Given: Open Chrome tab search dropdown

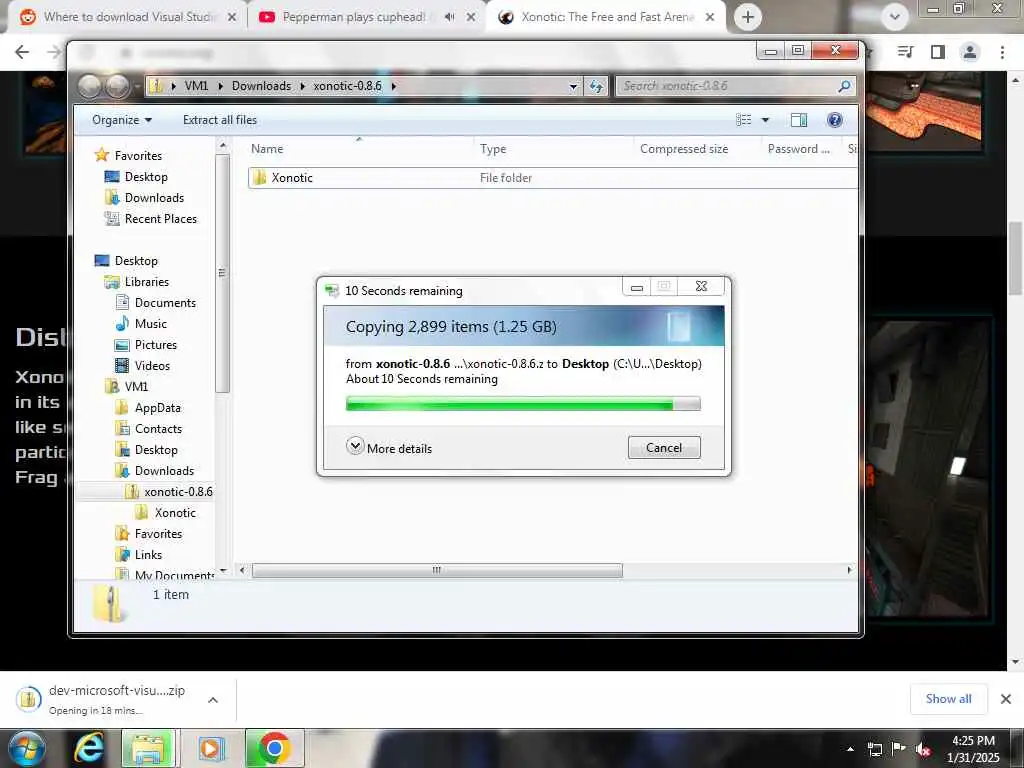Looking at the screenshot, I should pyautogui.click(x=895, y=17).
